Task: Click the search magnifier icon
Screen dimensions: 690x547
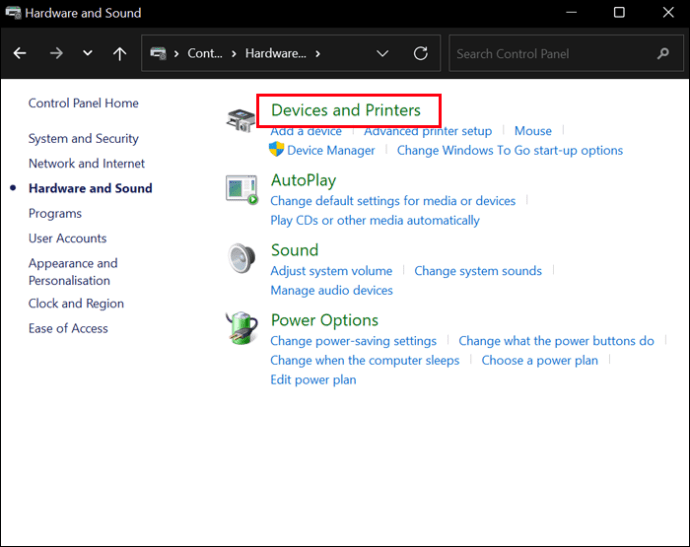Action: [663, 54]
